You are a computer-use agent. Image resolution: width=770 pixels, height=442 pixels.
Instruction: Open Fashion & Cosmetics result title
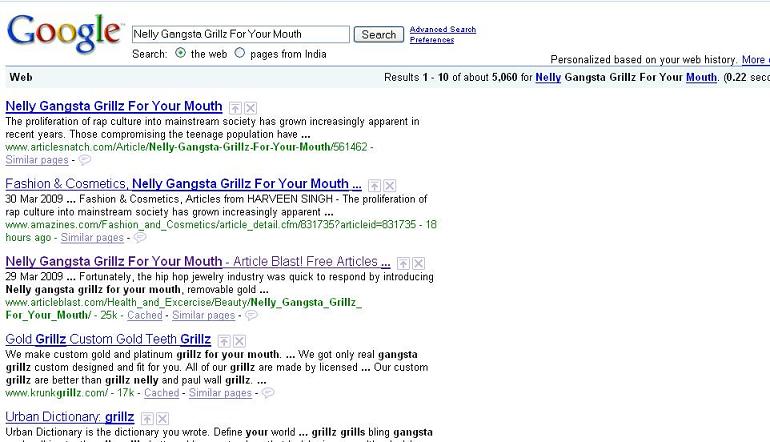pos(183,184)
